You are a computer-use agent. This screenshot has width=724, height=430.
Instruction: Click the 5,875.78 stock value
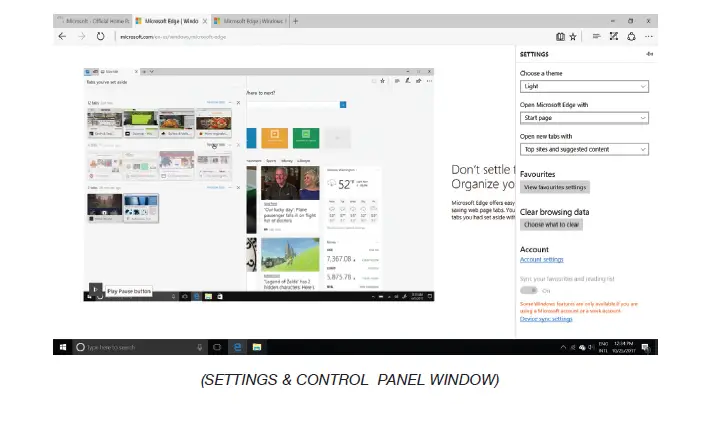click(x=339, y=277)
